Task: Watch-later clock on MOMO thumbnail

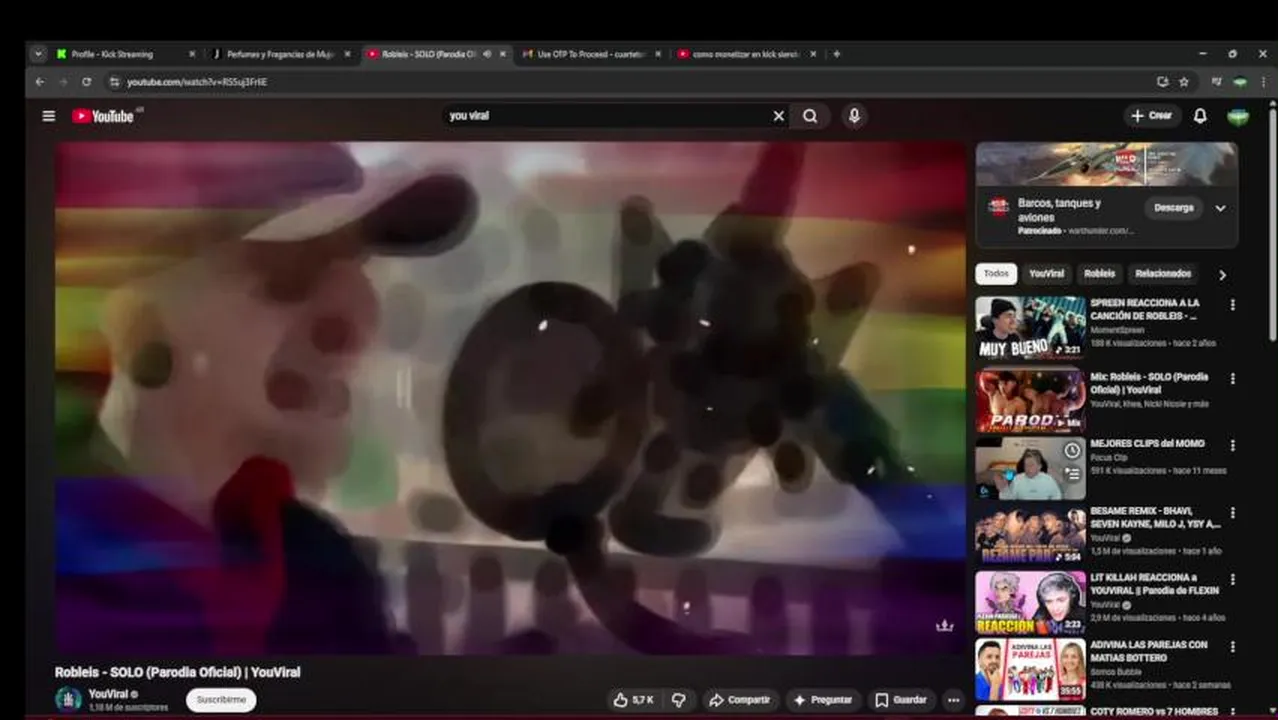Action: click(1072, 451)
